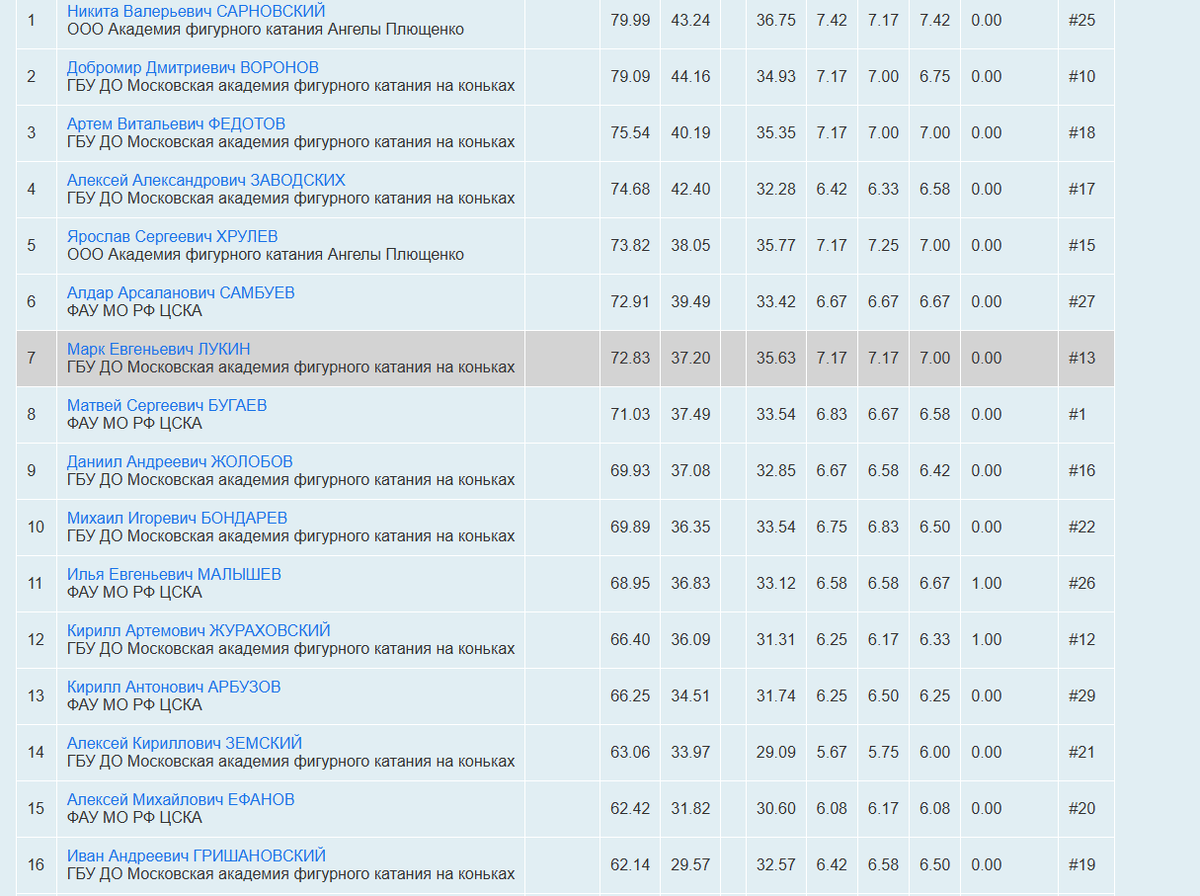Screen dimensions: 1200x896
Task: Click component score 29.09
Action: point(776,752)
